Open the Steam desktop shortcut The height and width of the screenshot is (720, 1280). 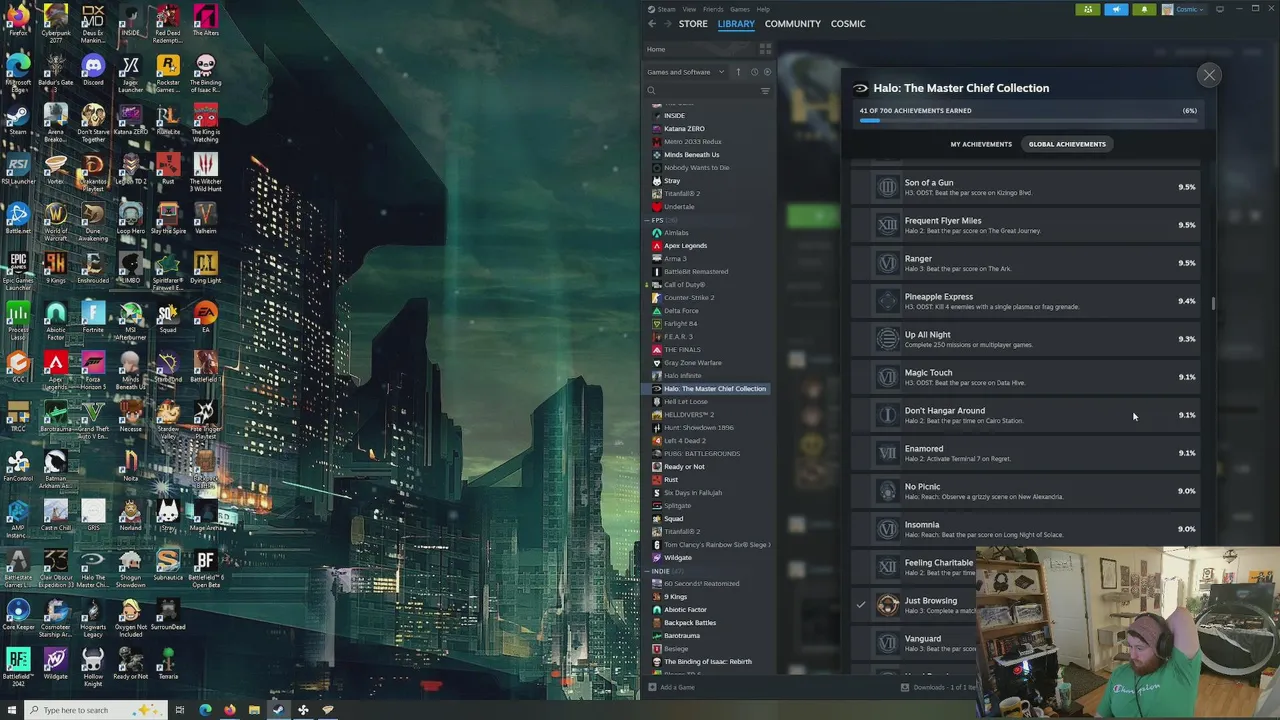click(18, 120)
